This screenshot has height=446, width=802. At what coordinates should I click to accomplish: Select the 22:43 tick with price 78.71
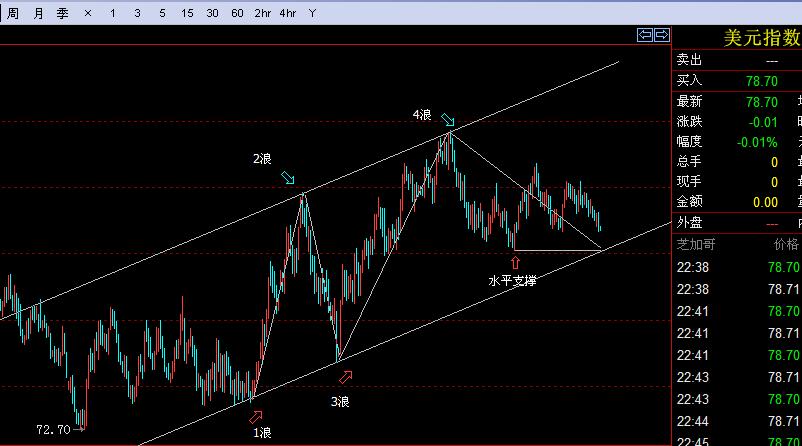737,377
